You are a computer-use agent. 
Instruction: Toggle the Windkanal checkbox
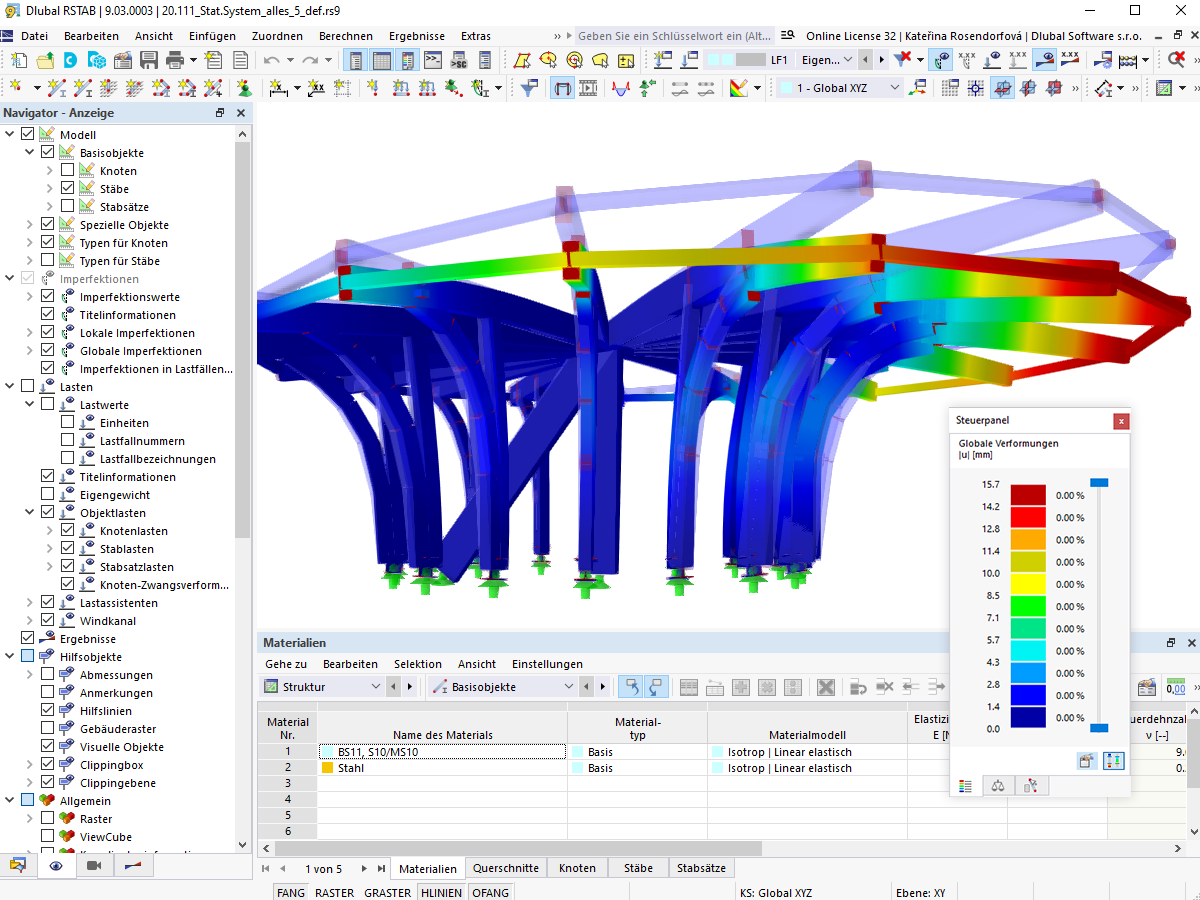pos(47,620)
